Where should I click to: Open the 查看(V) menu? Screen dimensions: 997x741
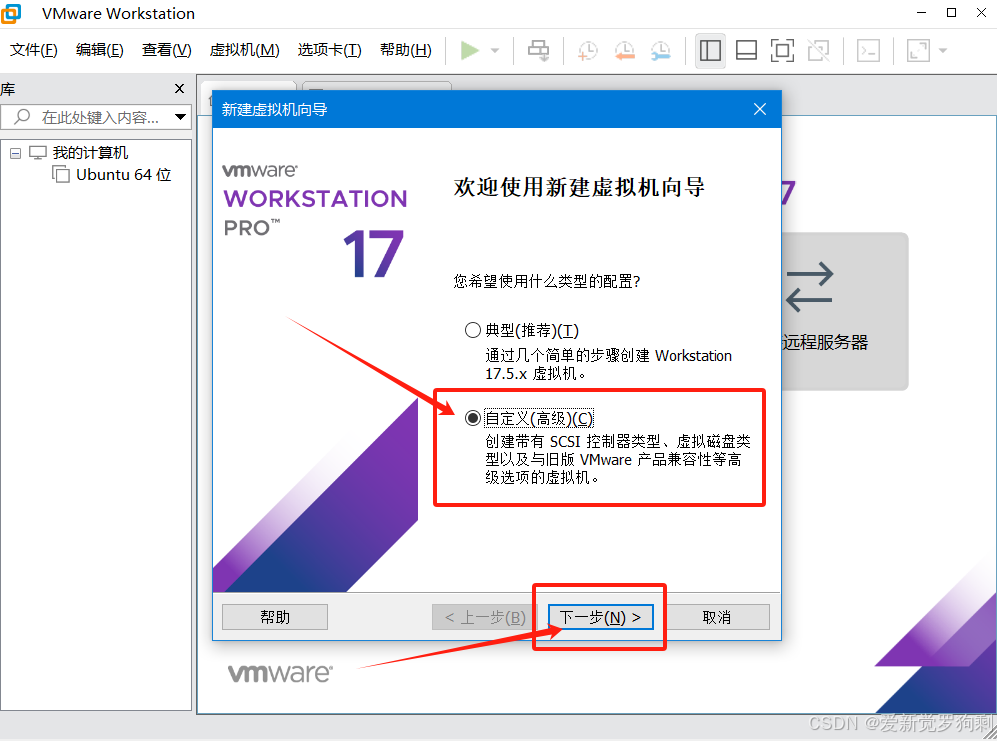click(x=166, y=50)
